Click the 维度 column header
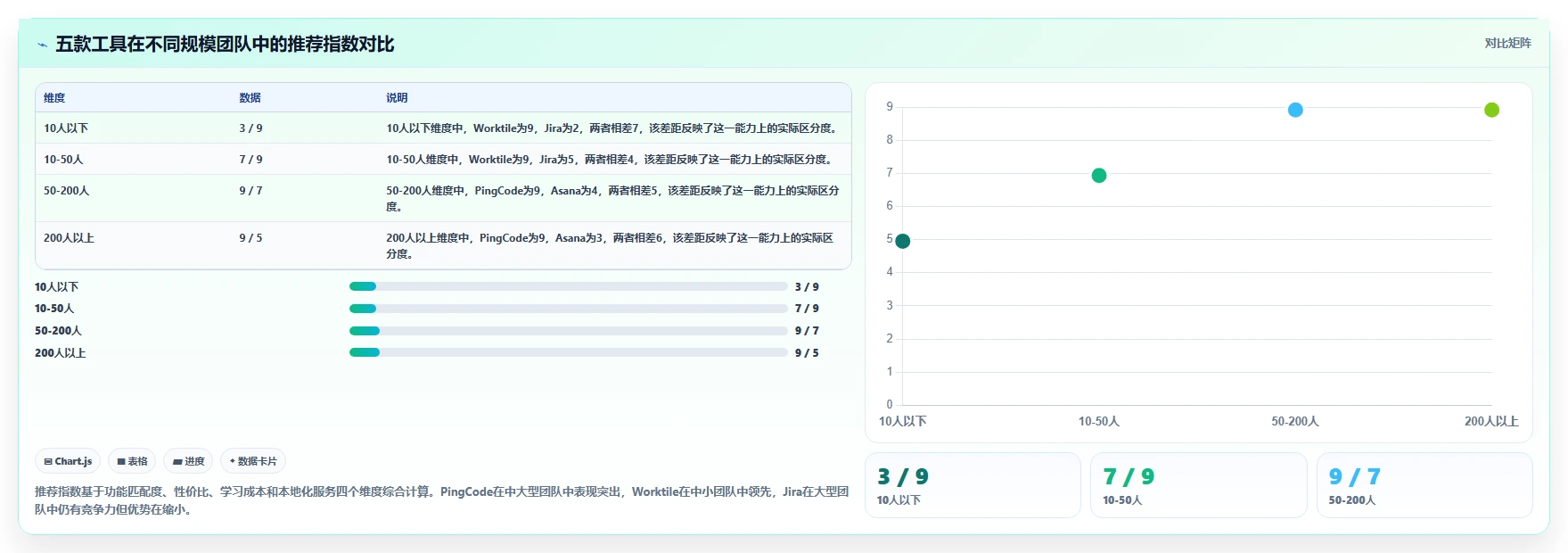Viewport: 1568px width, 553px height. 54,98
